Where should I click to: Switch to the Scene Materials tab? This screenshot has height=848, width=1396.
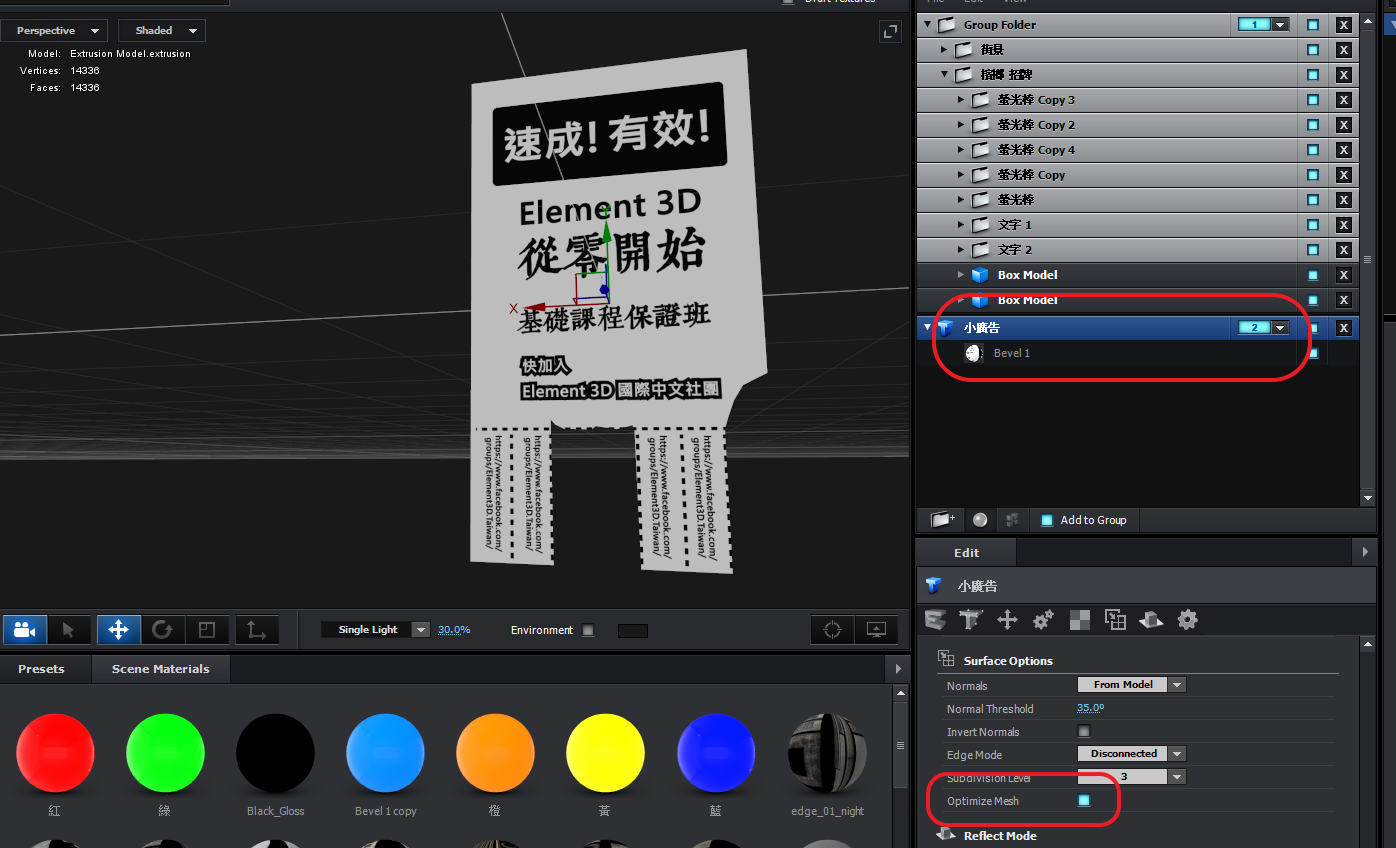pyautogui.click(x=161, y=669)
